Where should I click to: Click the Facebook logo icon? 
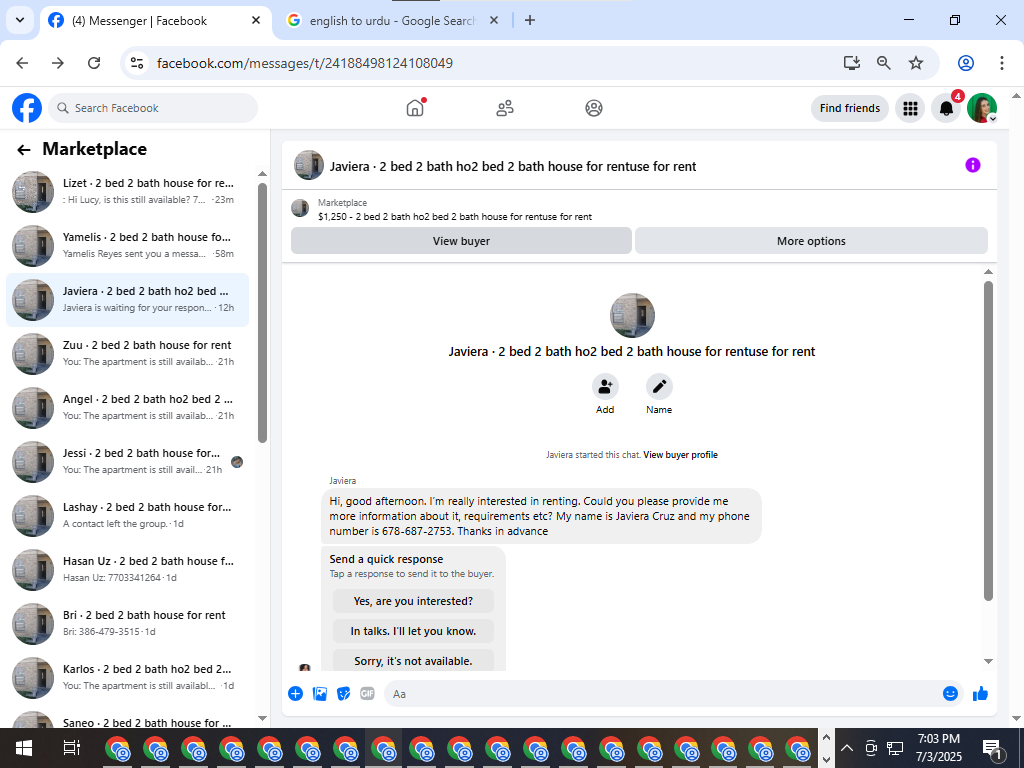27,108
